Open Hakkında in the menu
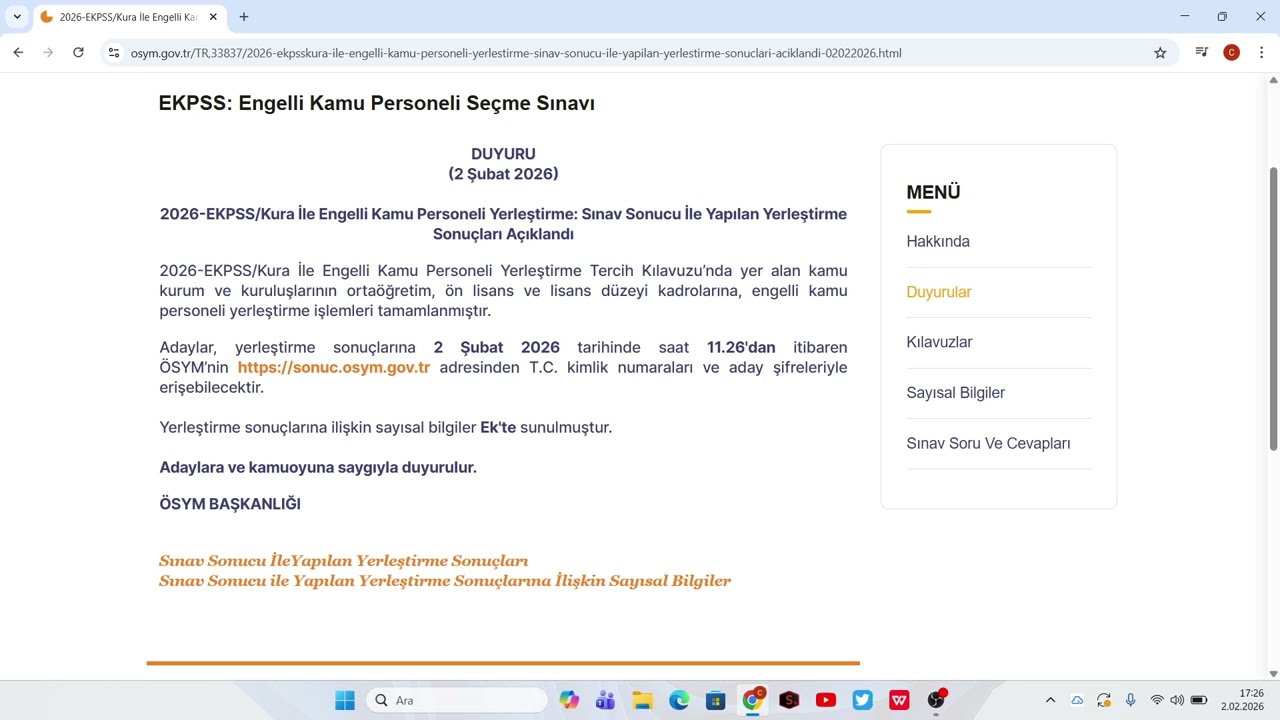 [938, 241]
